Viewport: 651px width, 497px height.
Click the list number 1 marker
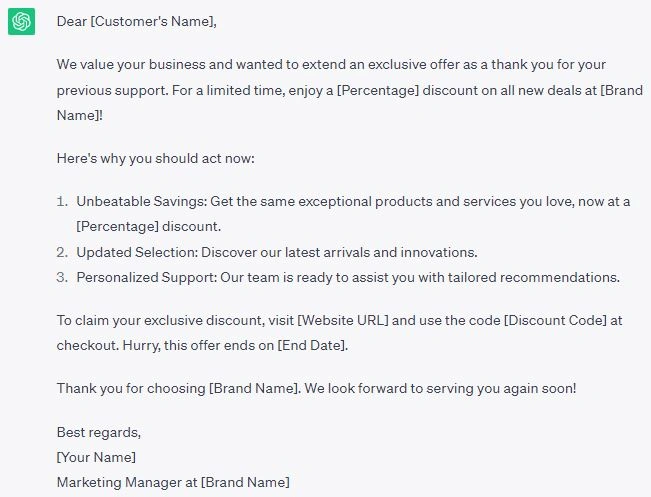tap(63, 202)
